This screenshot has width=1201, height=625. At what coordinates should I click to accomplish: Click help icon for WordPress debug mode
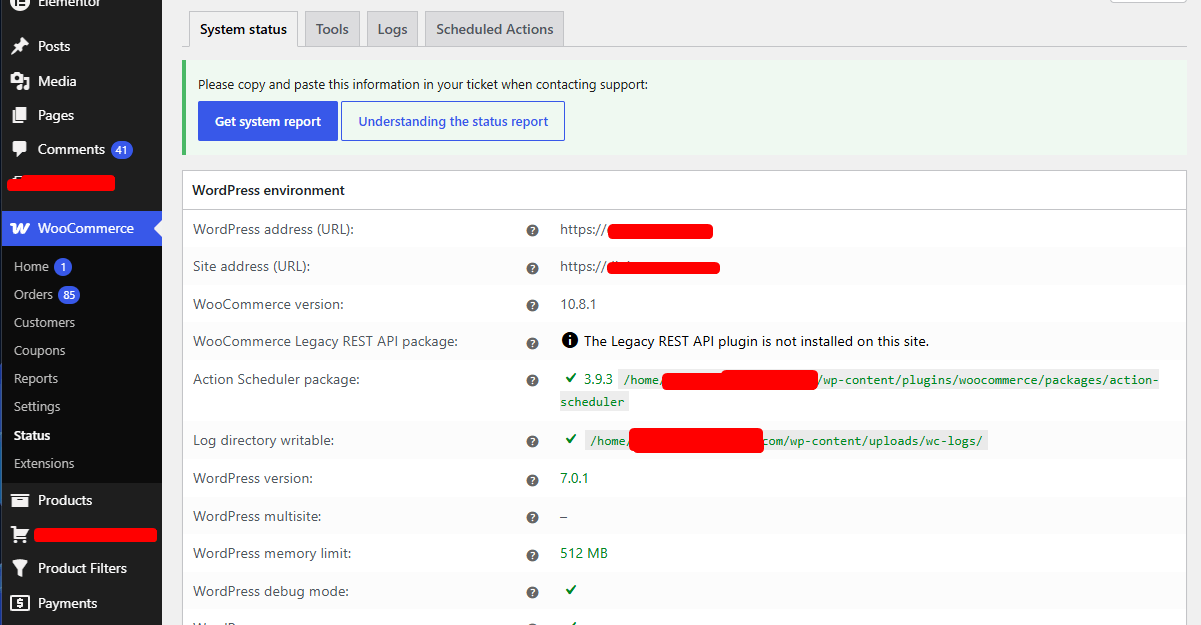(532, 592)
